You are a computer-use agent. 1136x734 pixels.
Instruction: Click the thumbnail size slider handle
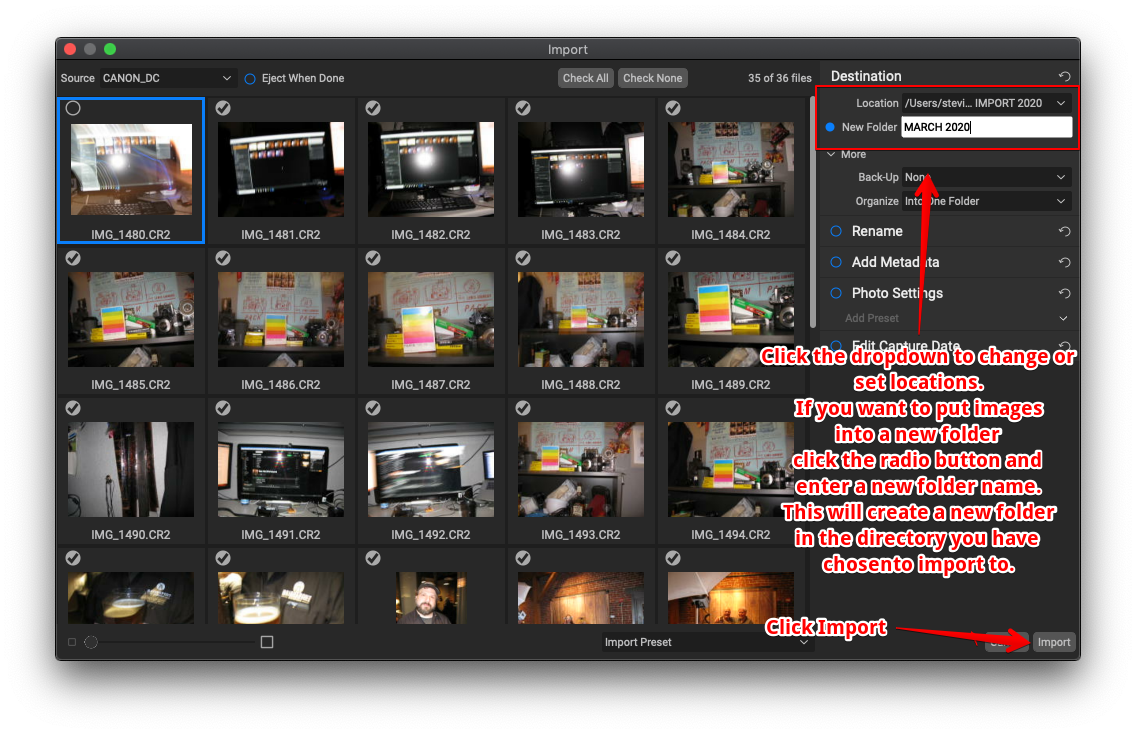[91, 642]
